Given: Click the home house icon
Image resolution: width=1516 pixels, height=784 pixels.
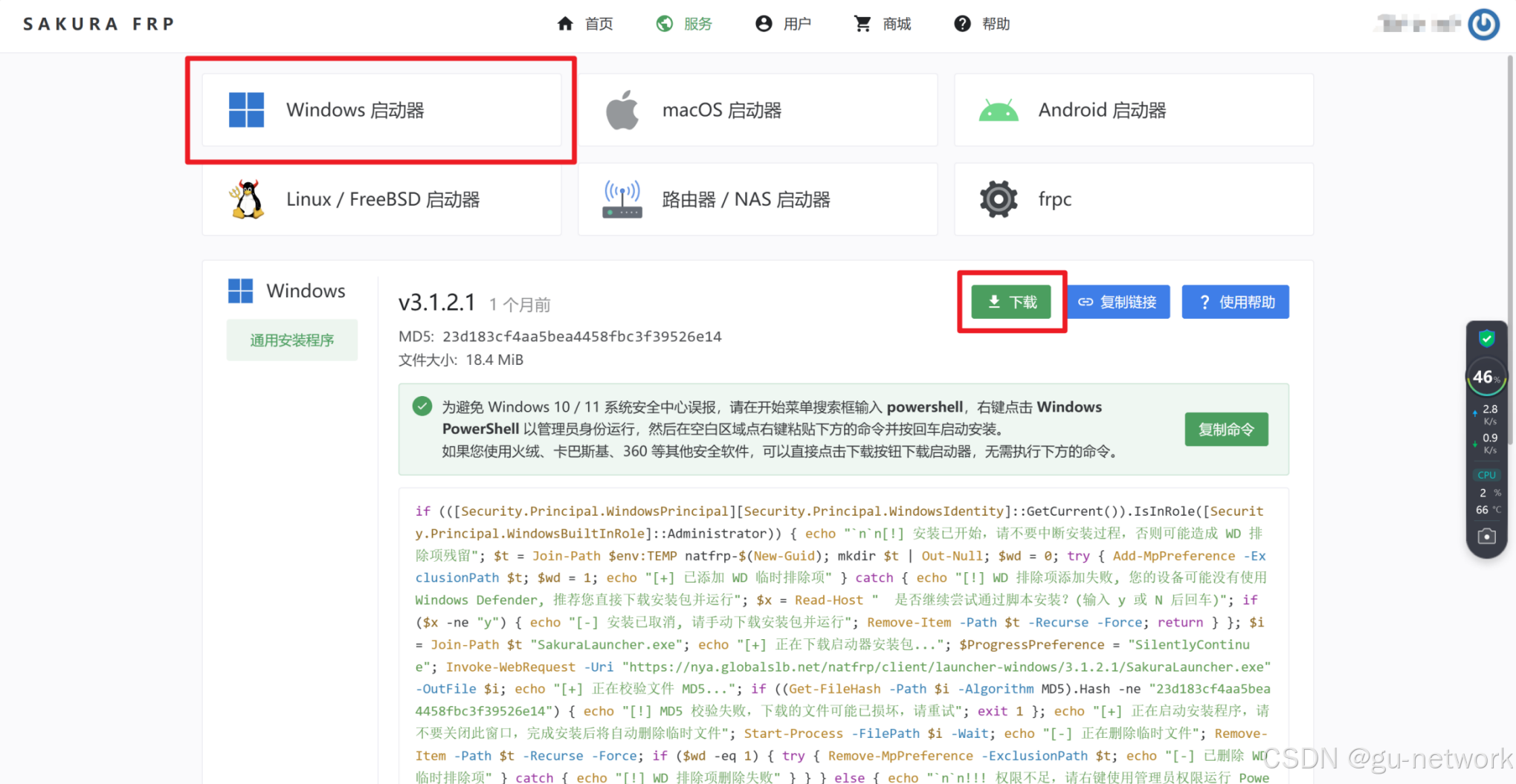Looking at the screenshot, I should (565, 24).
